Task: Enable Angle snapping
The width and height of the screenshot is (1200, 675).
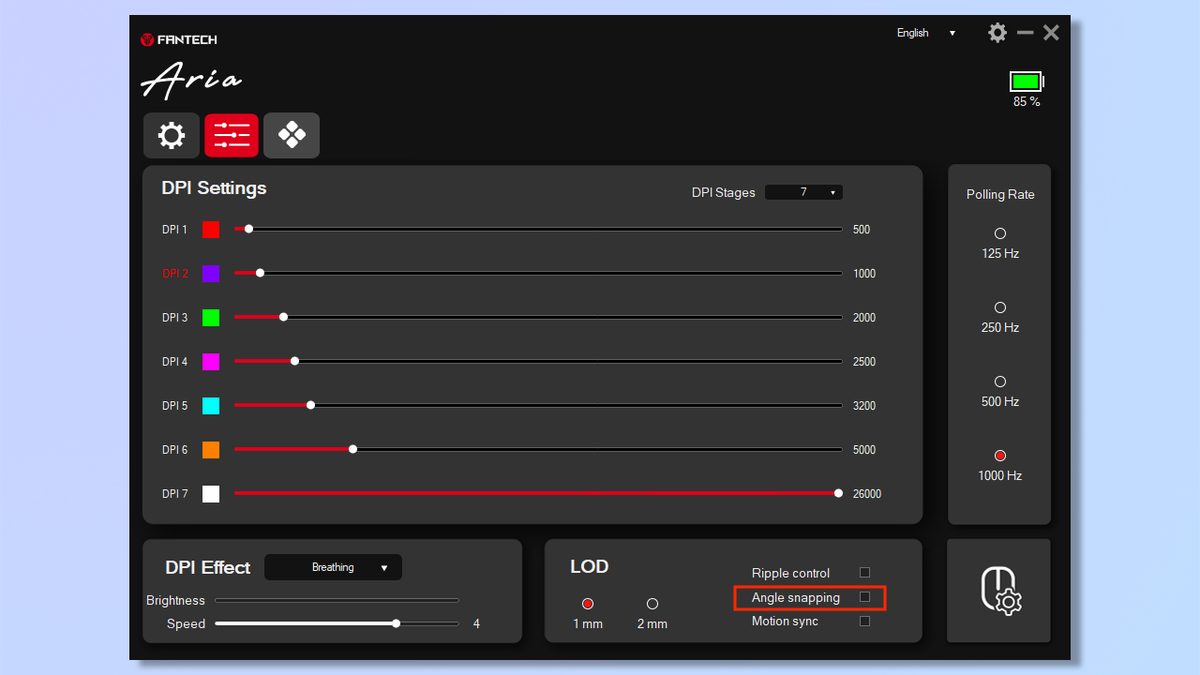Action: (x=864, y=597)
